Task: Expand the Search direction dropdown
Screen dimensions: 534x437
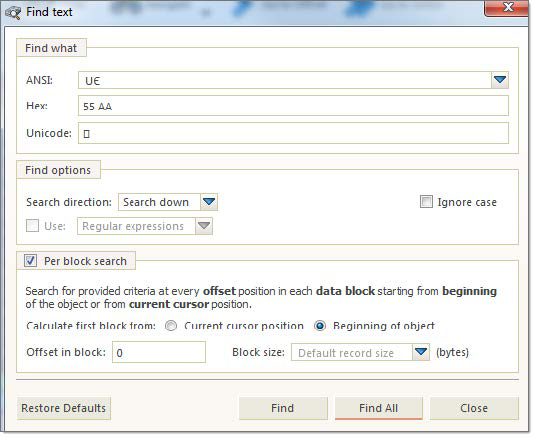Action: tap(209, 202)
